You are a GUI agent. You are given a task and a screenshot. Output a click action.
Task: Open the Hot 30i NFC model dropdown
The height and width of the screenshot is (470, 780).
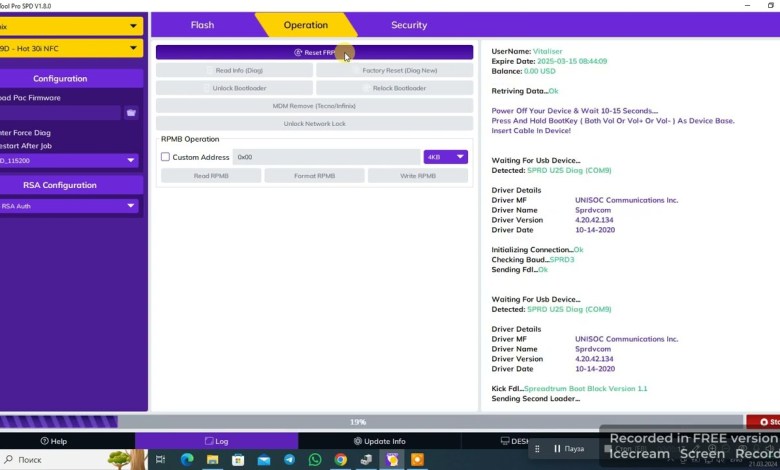point(70,48)
